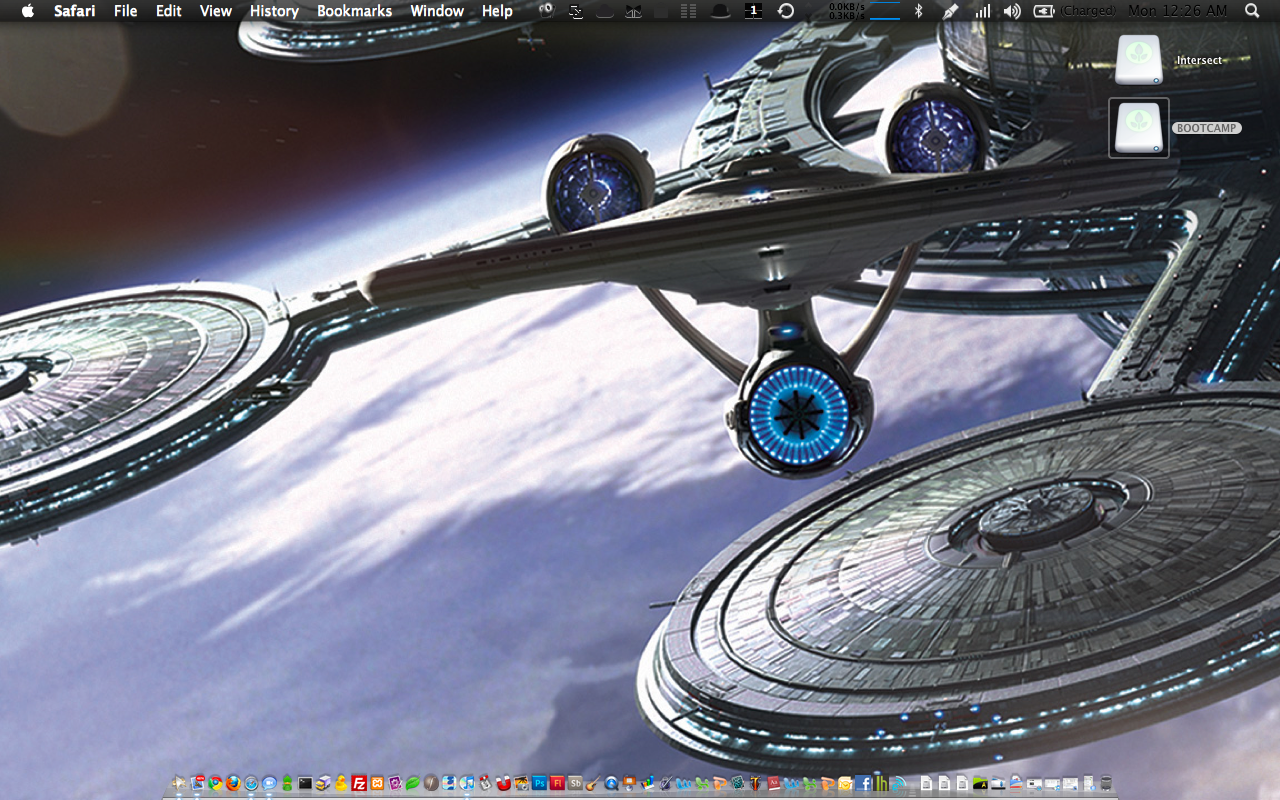Click the red magnet icon in Dock
1280x800 pixels.
[x=503, y=783]
